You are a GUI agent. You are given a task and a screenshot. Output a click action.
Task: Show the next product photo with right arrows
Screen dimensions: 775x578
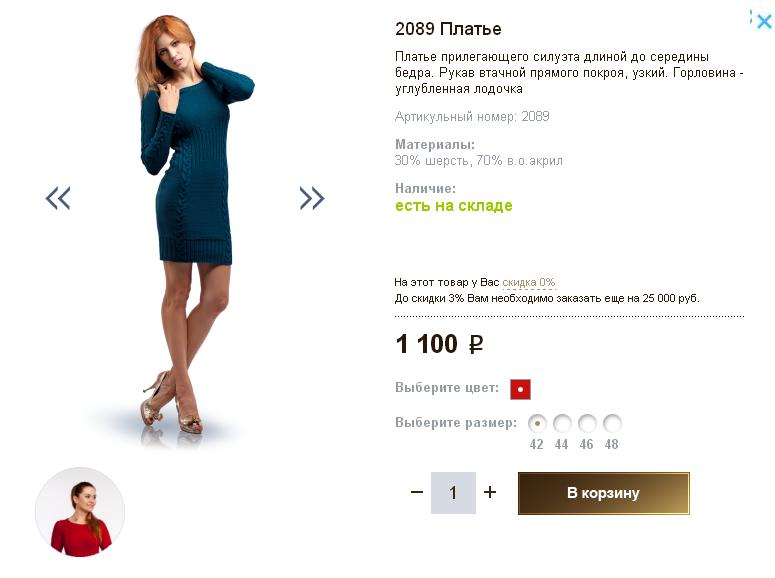click(x=312, y=198)
